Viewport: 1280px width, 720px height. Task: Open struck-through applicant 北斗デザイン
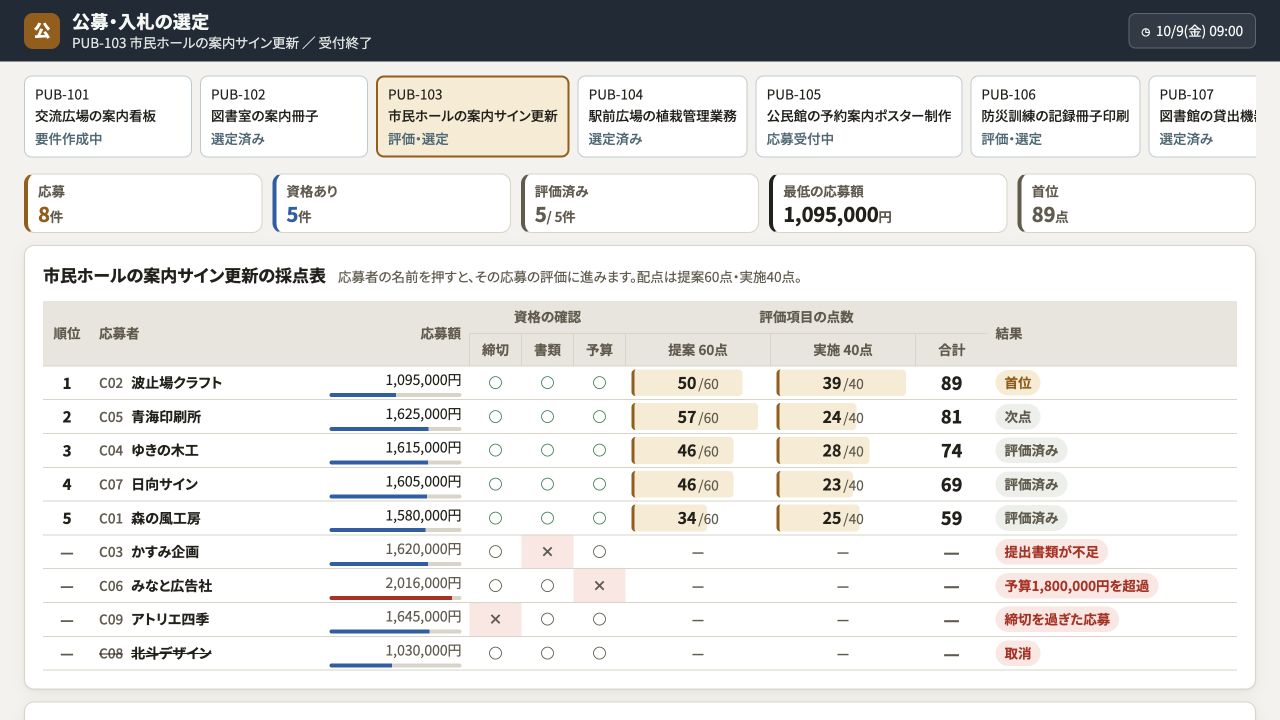pos(172,653)
